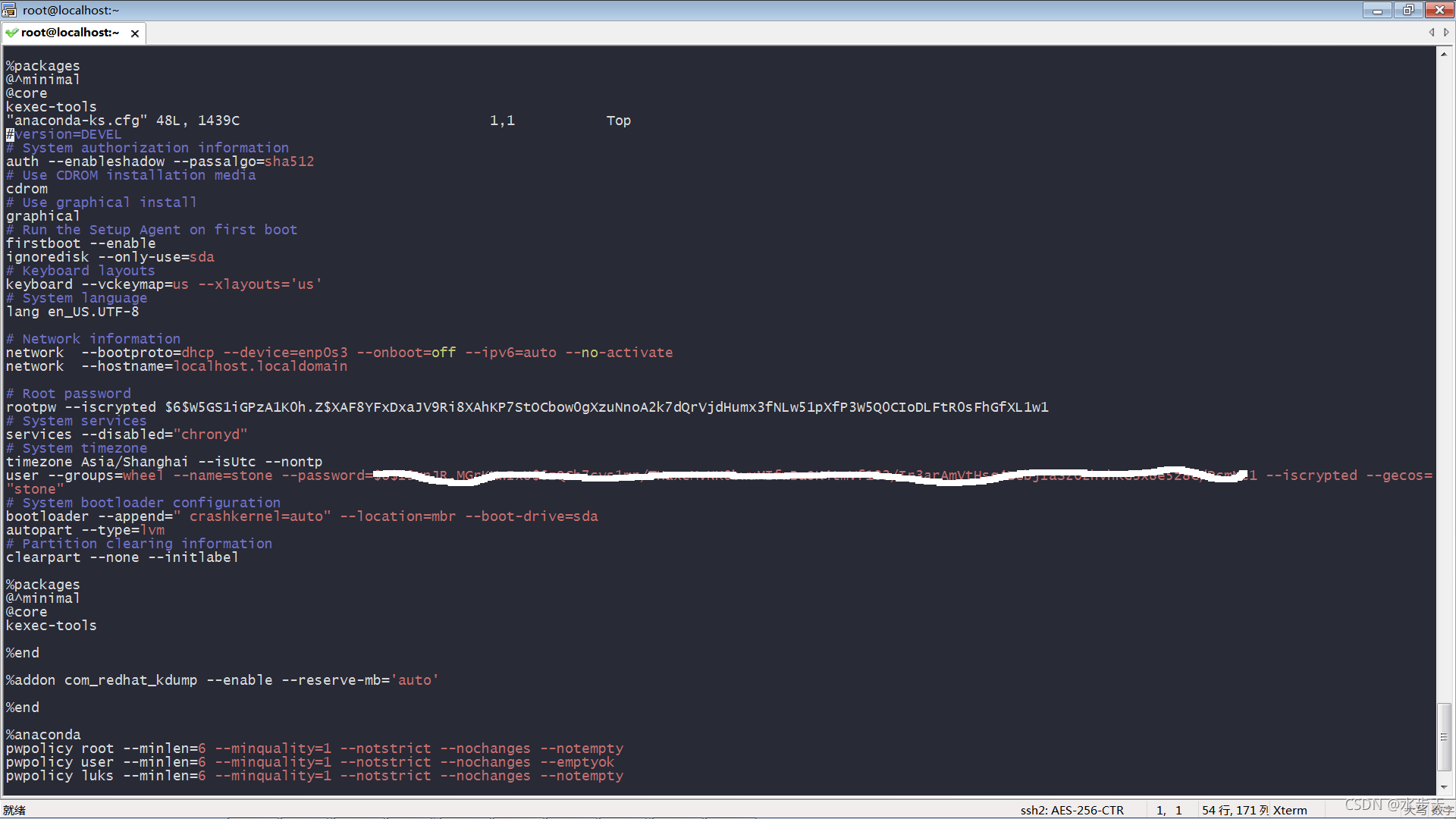Click the 'network --bootproto=dhcp' line
Viewport: 1456px width, 819px height.
coord(339,353)
